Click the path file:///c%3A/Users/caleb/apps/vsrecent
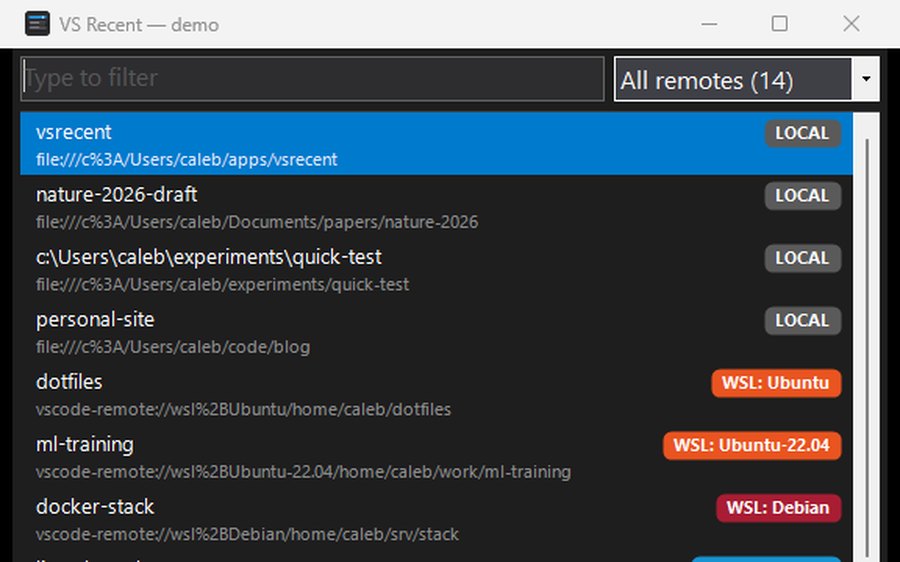This screenshot has height=562, width=900. tap(187, 160)
